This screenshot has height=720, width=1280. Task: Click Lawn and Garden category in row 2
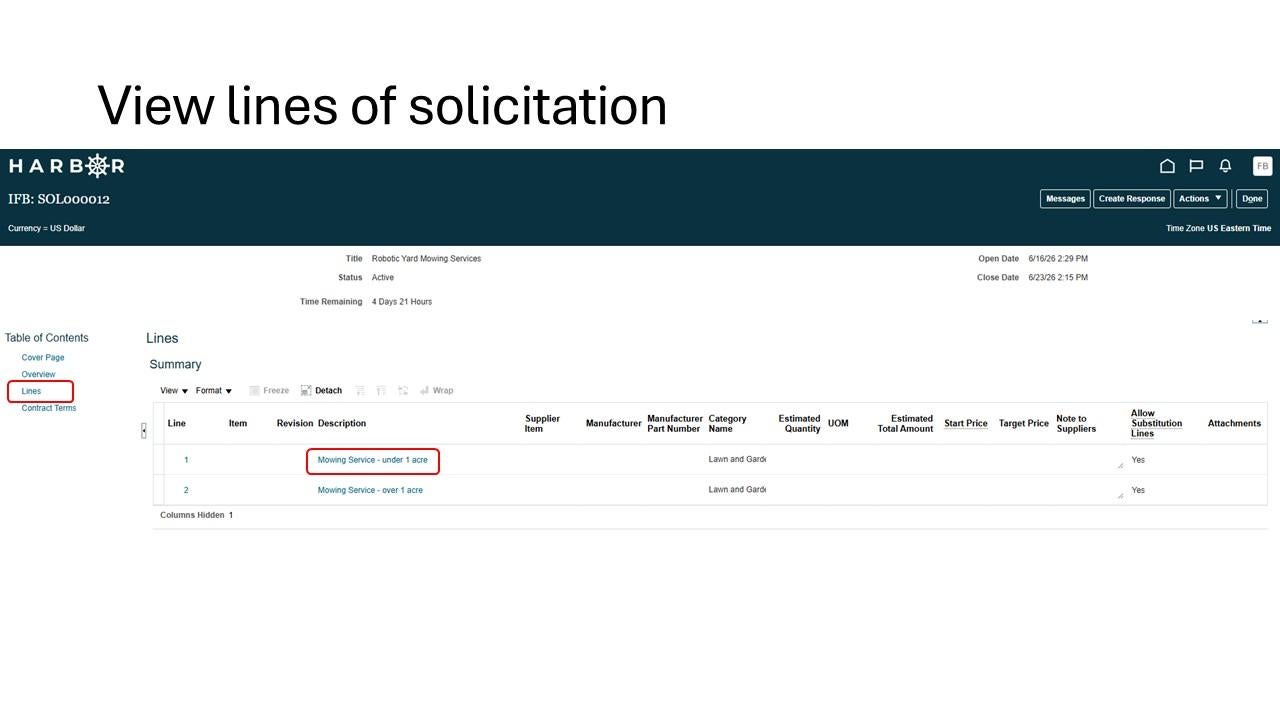coord(737,490)
